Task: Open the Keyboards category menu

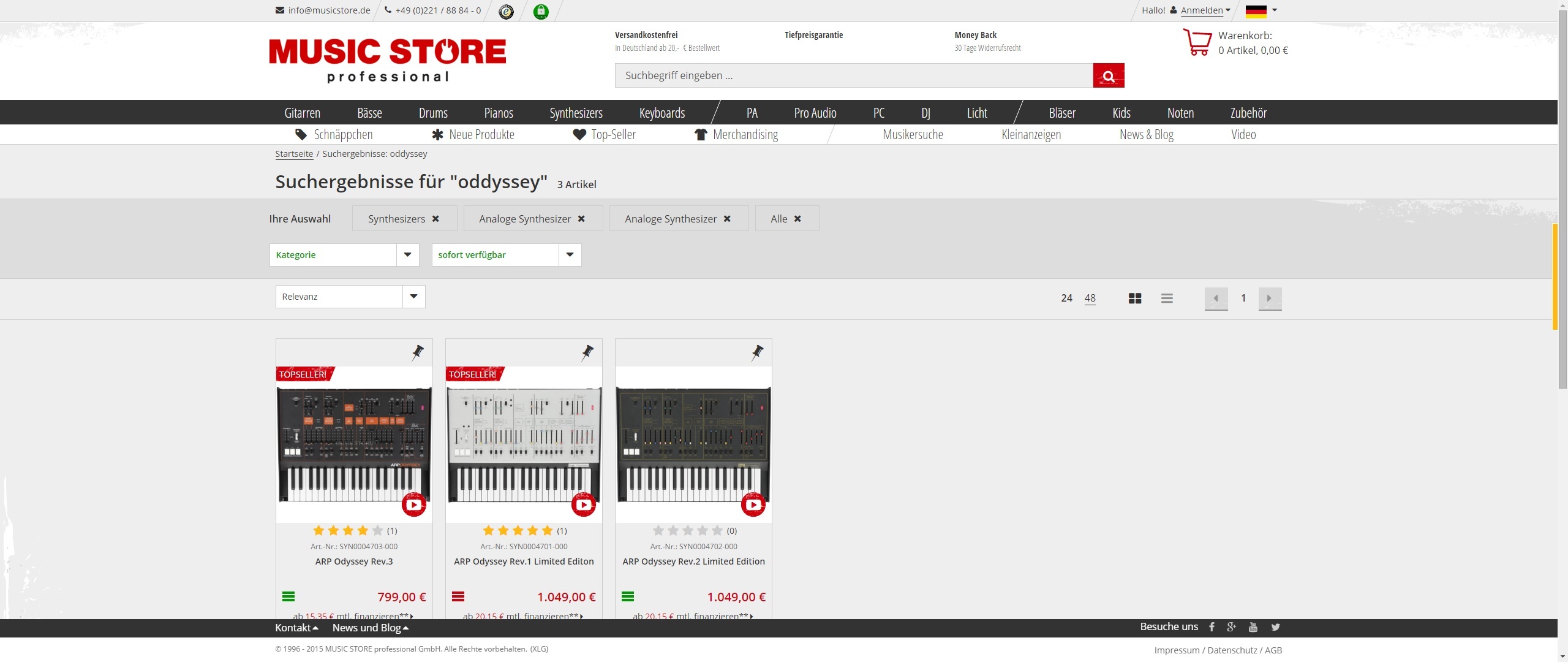Action: pos(662,113)
